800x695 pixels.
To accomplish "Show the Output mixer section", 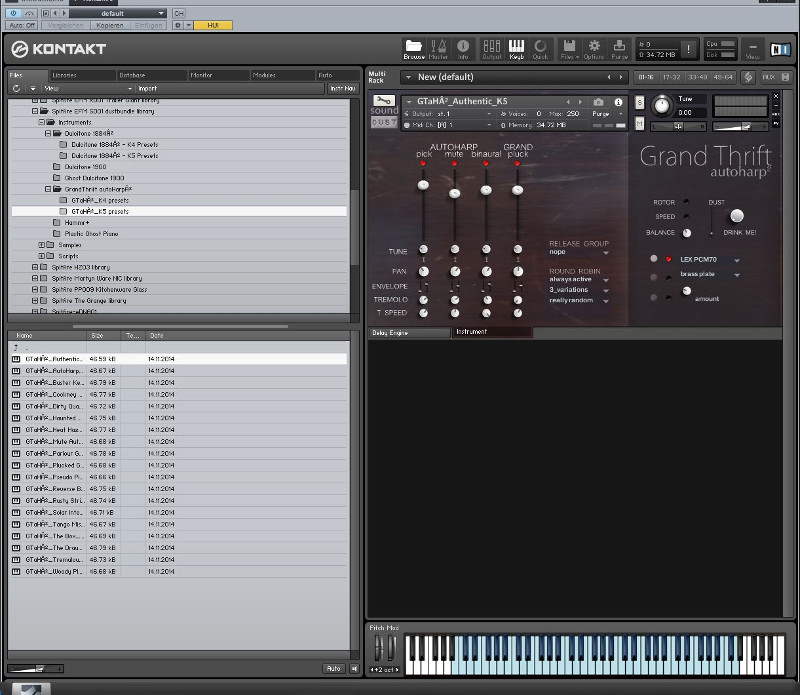I will click(x=492, y=49).
